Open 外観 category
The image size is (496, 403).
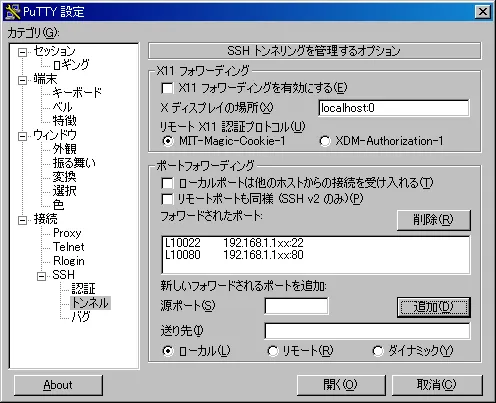point(65,149)
